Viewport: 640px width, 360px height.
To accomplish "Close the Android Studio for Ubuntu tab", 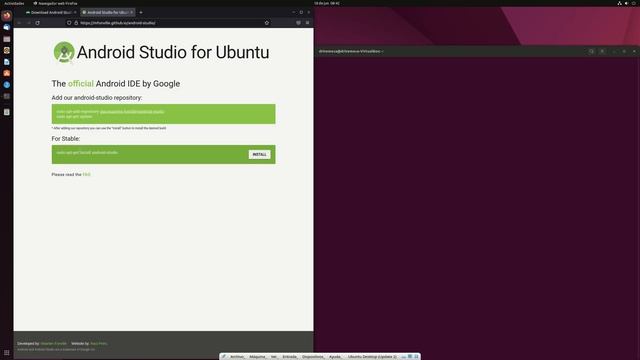I will click(x=131, y=12).
